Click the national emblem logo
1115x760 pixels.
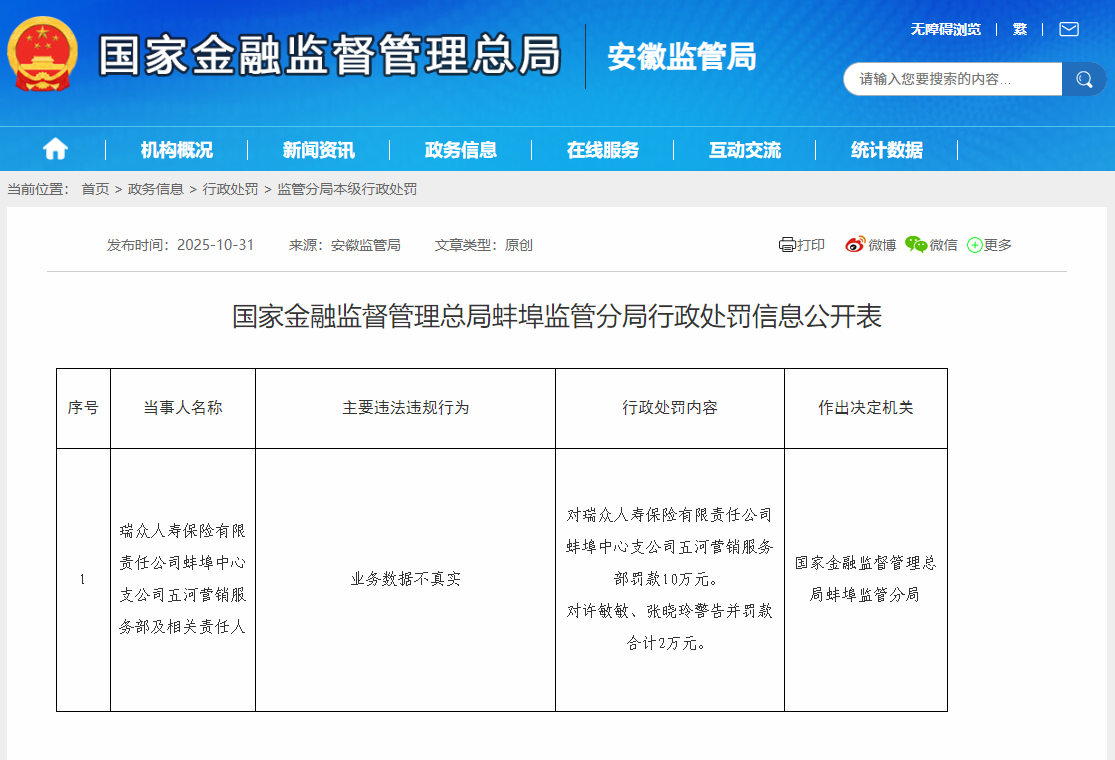(43, 54)
